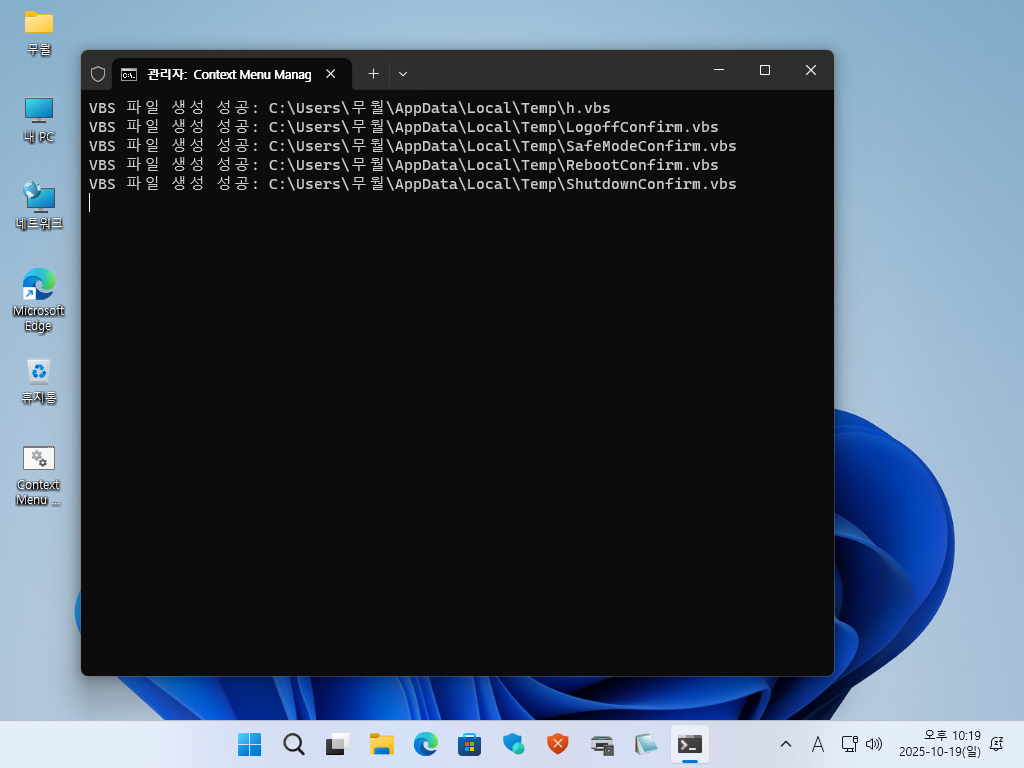Launch Microsoft Edge desktop shortcut
Image resolution: width=1024 pixels, height=768 pixels.
(39, 300)
